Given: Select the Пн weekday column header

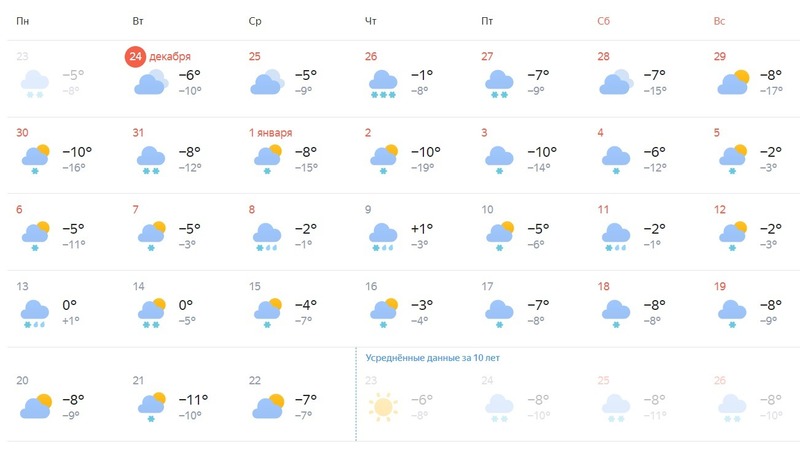Looking at the screenshot, I should pos(22,21).
